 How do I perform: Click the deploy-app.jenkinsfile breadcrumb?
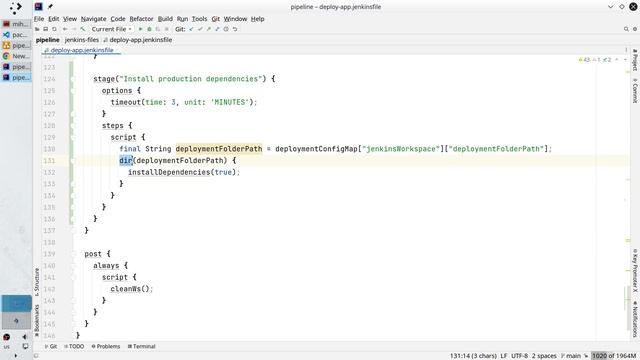coord(138,40)
